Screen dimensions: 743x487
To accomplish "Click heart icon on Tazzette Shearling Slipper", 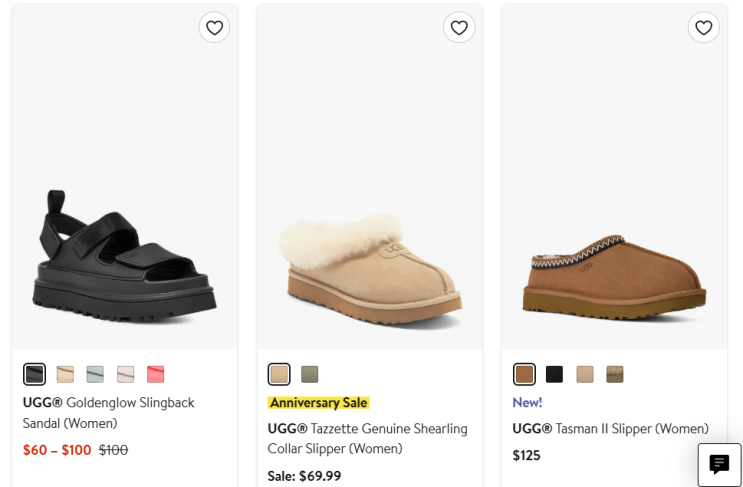I will [x=459, y=27].
